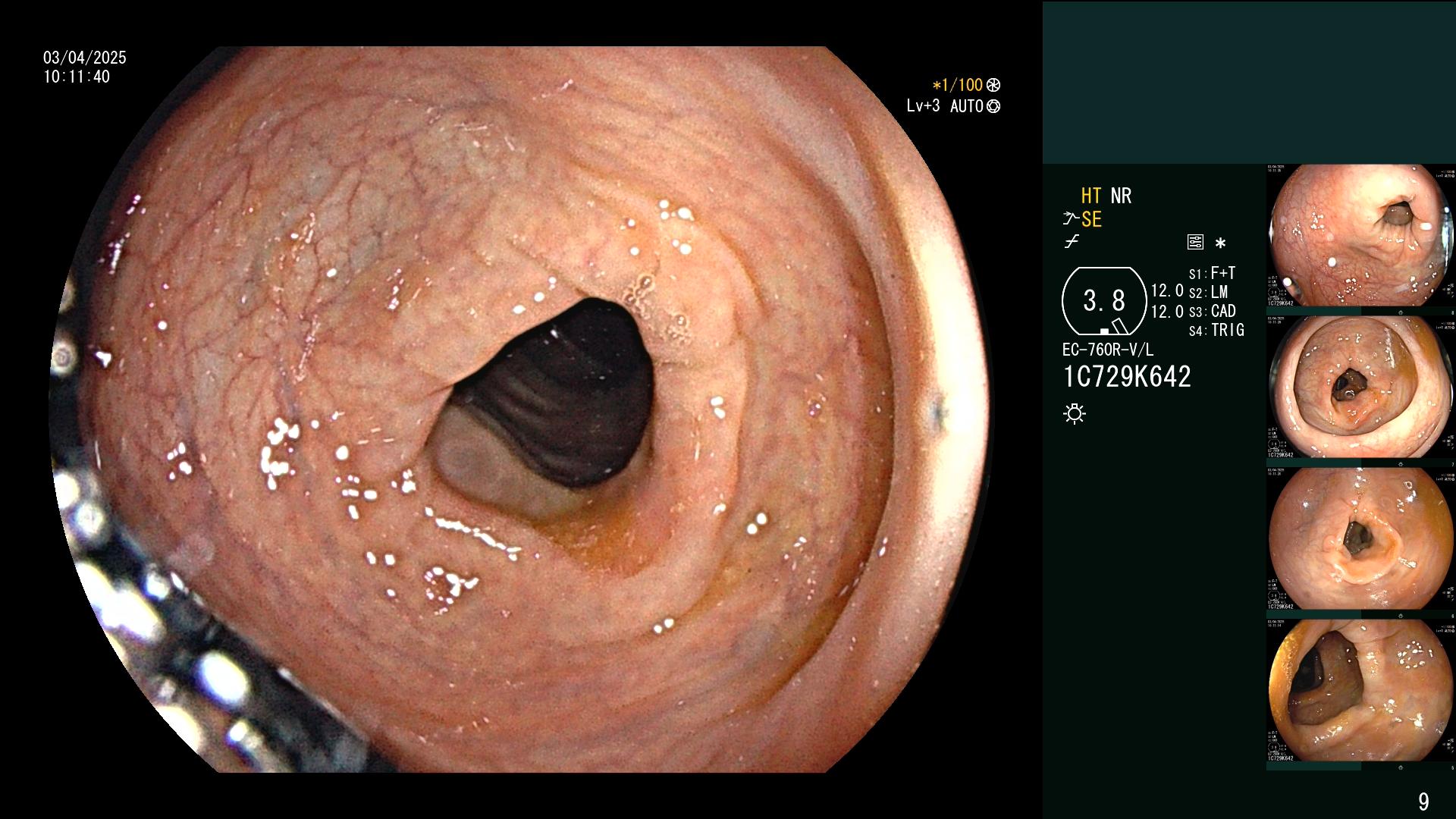Click the shutter speed value 1/100
1456x819 pixels.
(963, 85)
